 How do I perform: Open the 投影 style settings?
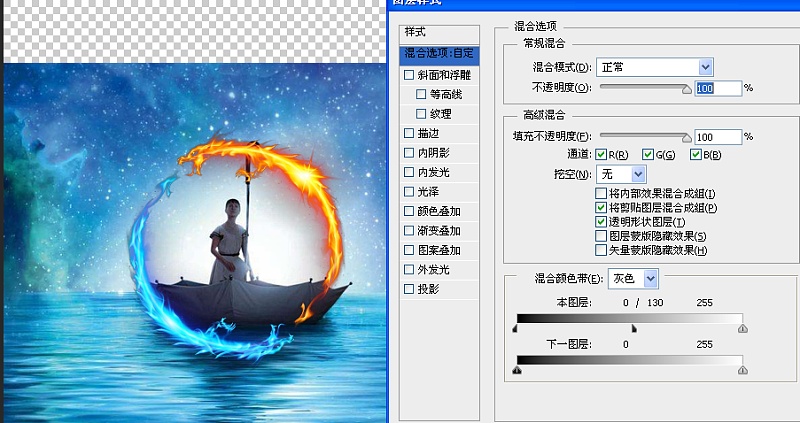pyautogui.click(x=429, y=290)
